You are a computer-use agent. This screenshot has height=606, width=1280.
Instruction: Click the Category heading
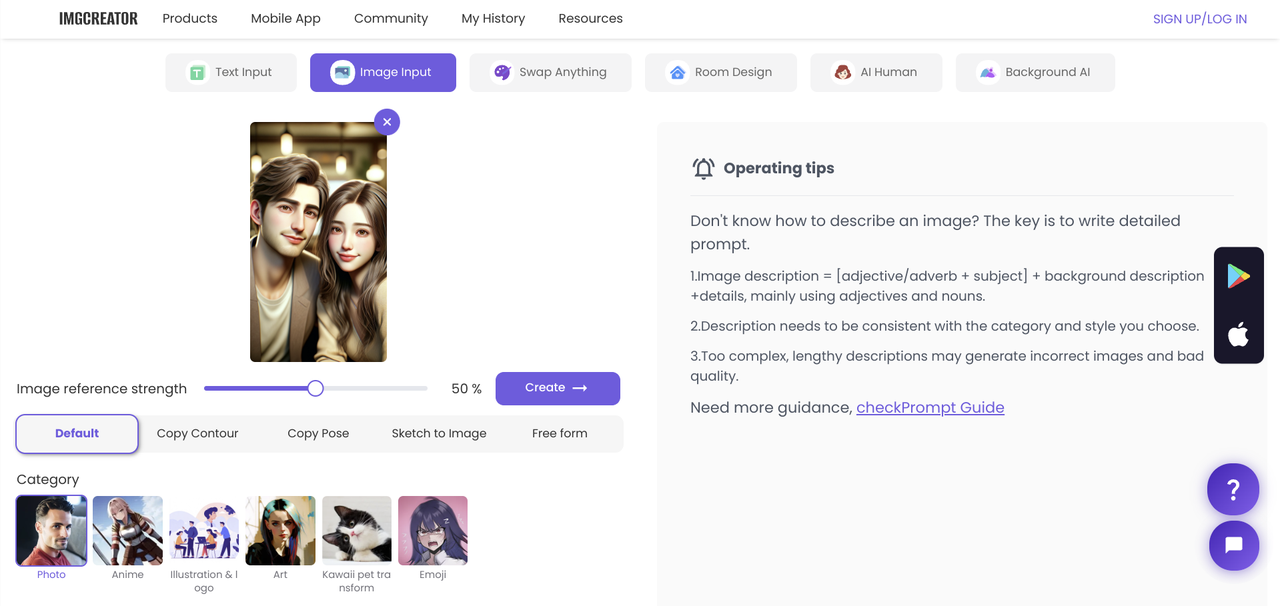click(x=48, y=480)
